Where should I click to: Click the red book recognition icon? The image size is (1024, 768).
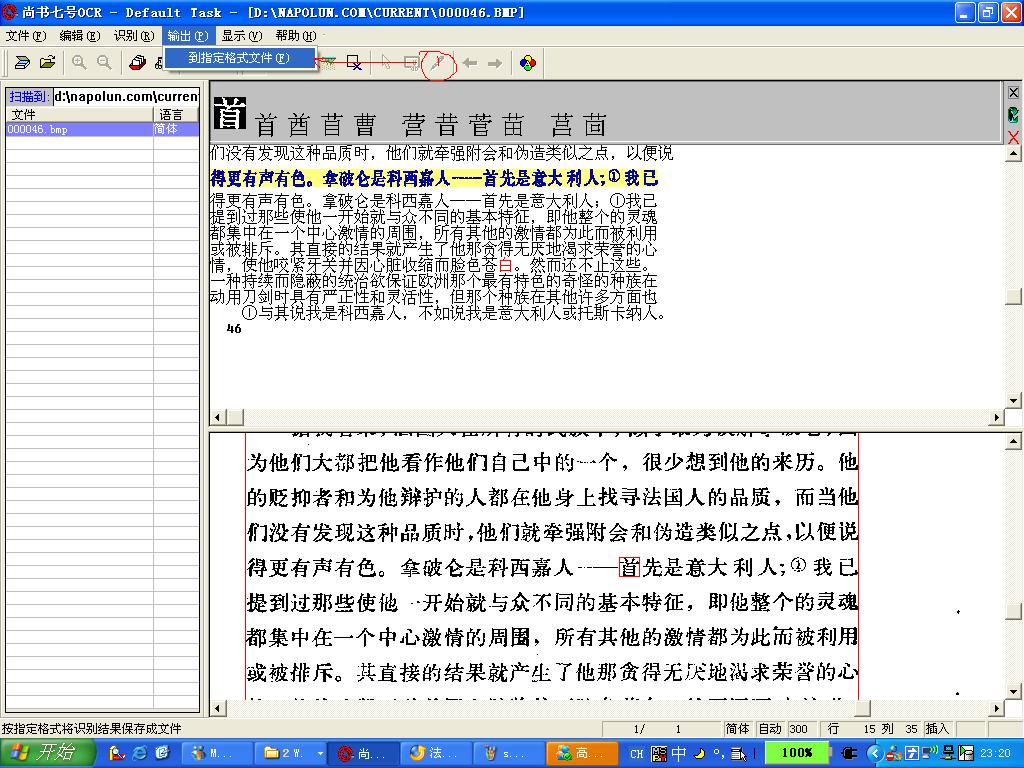click(x=137, y=63)
